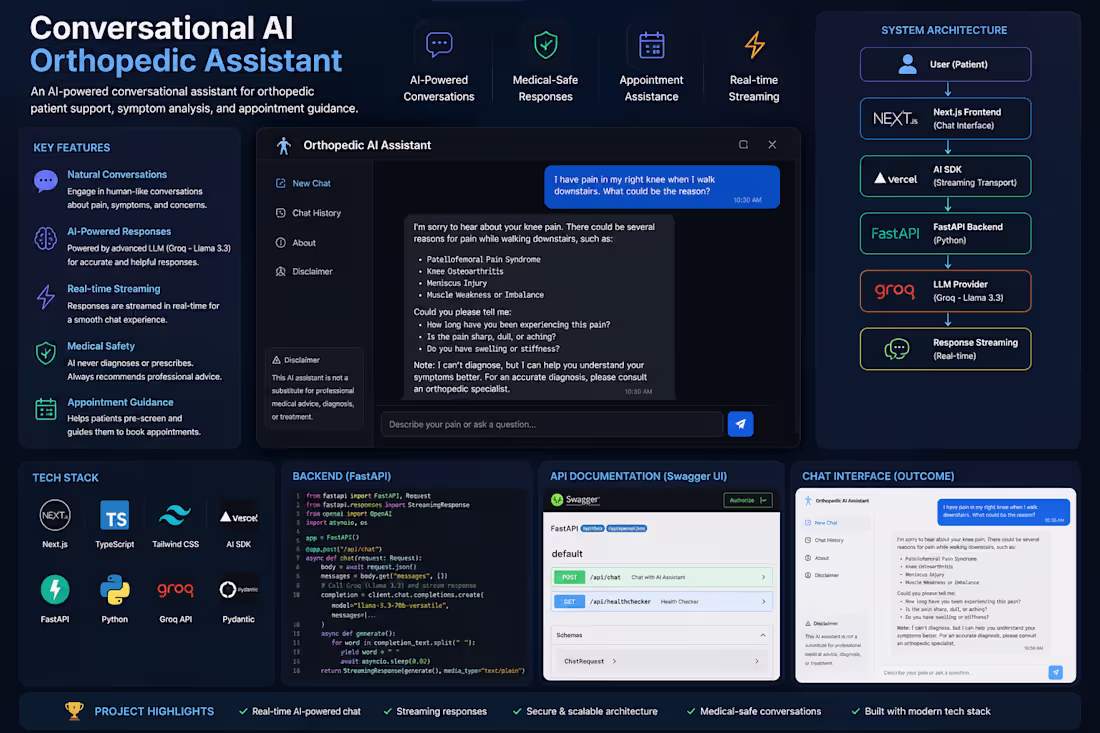Click the Python logo
This screenshot has width=1100, height=733.
(114, 589)
